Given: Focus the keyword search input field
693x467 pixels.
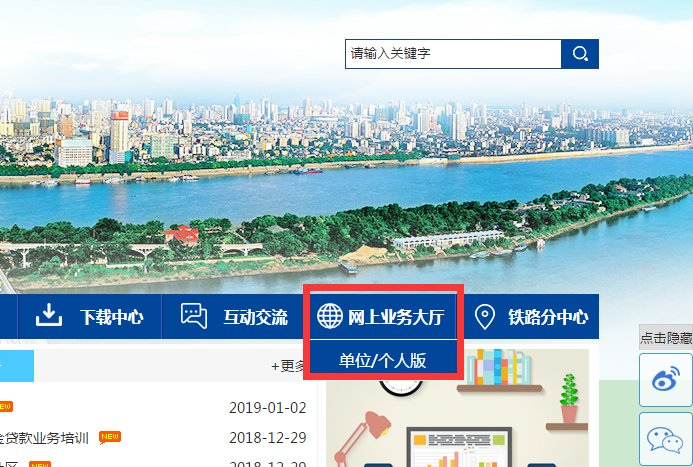Looking at the screenshot, I should (453, 54).
